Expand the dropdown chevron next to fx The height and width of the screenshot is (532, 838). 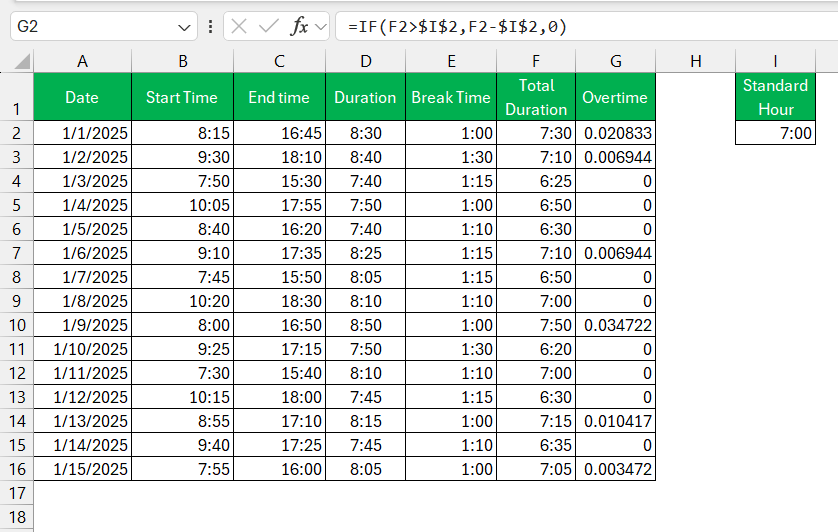[321, 26]
